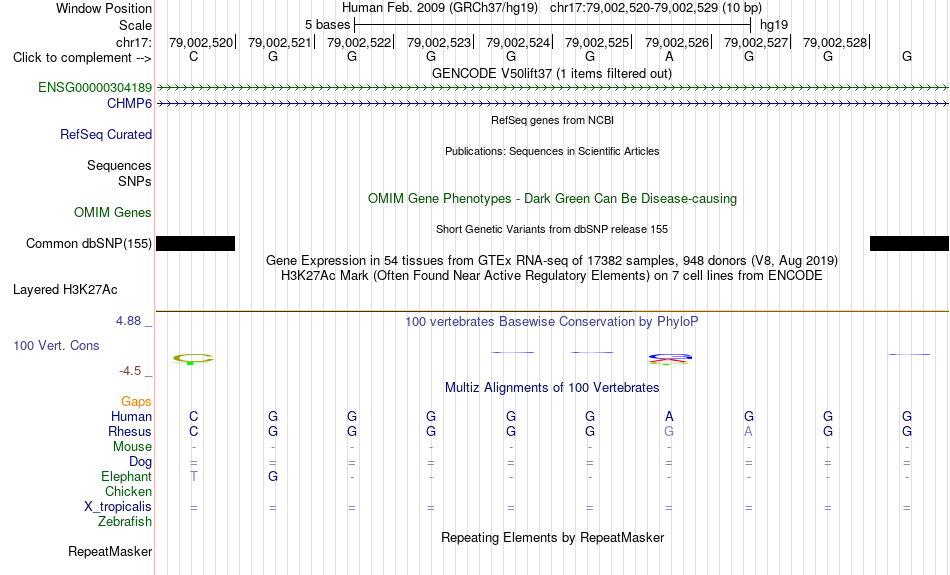Screen dimensions: 950x575
Task: Click the GENCODE V50lift37 track title
Action: [x=551, y=73]
